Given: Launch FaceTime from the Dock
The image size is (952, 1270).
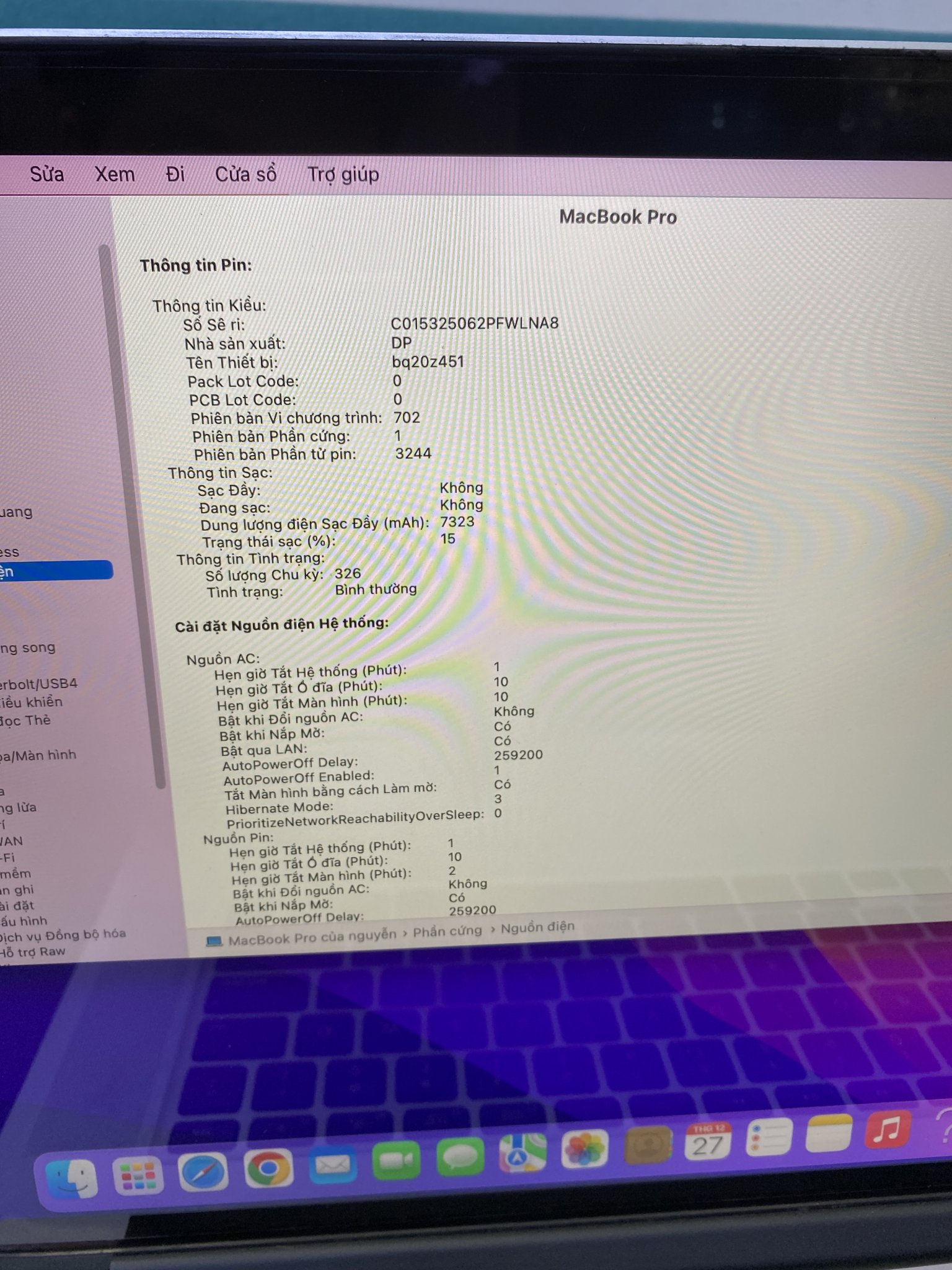Looking at the screenshot, I should pos(397,1161).
